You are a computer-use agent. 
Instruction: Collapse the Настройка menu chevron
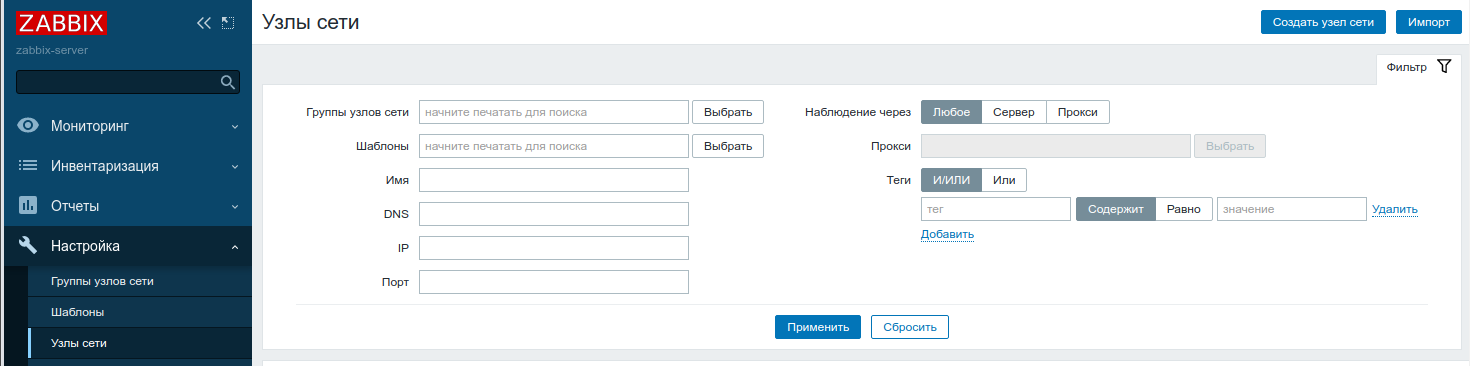[234, 247]
